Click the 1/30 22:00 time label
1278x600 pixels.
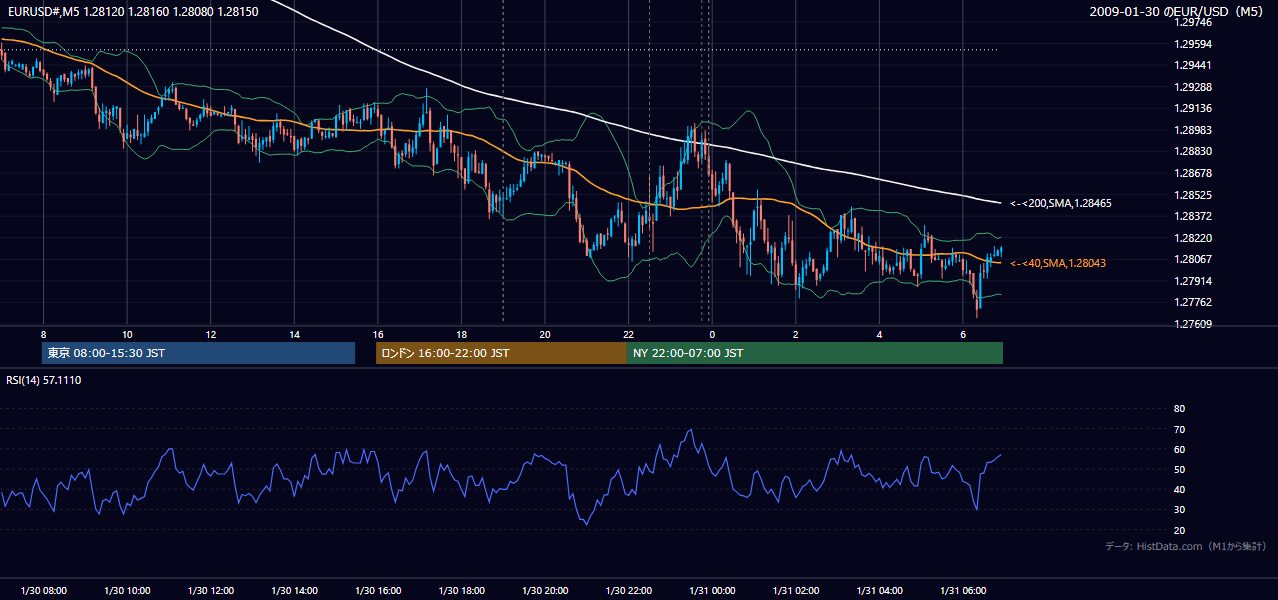(628, 591)
